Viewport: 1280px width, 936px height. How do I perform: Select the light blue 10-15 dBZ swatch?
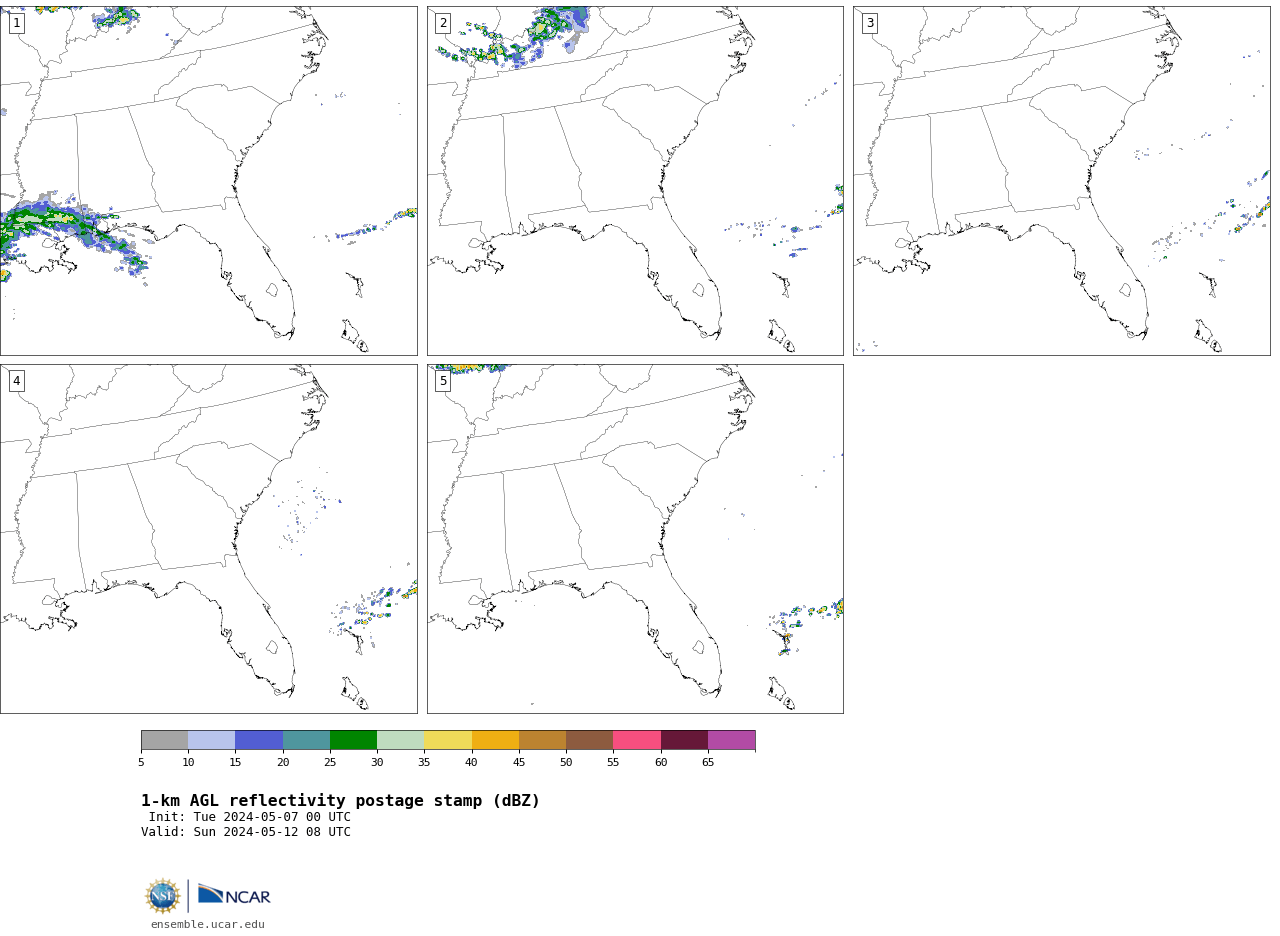pyautogui.click(x=212, y=740)
